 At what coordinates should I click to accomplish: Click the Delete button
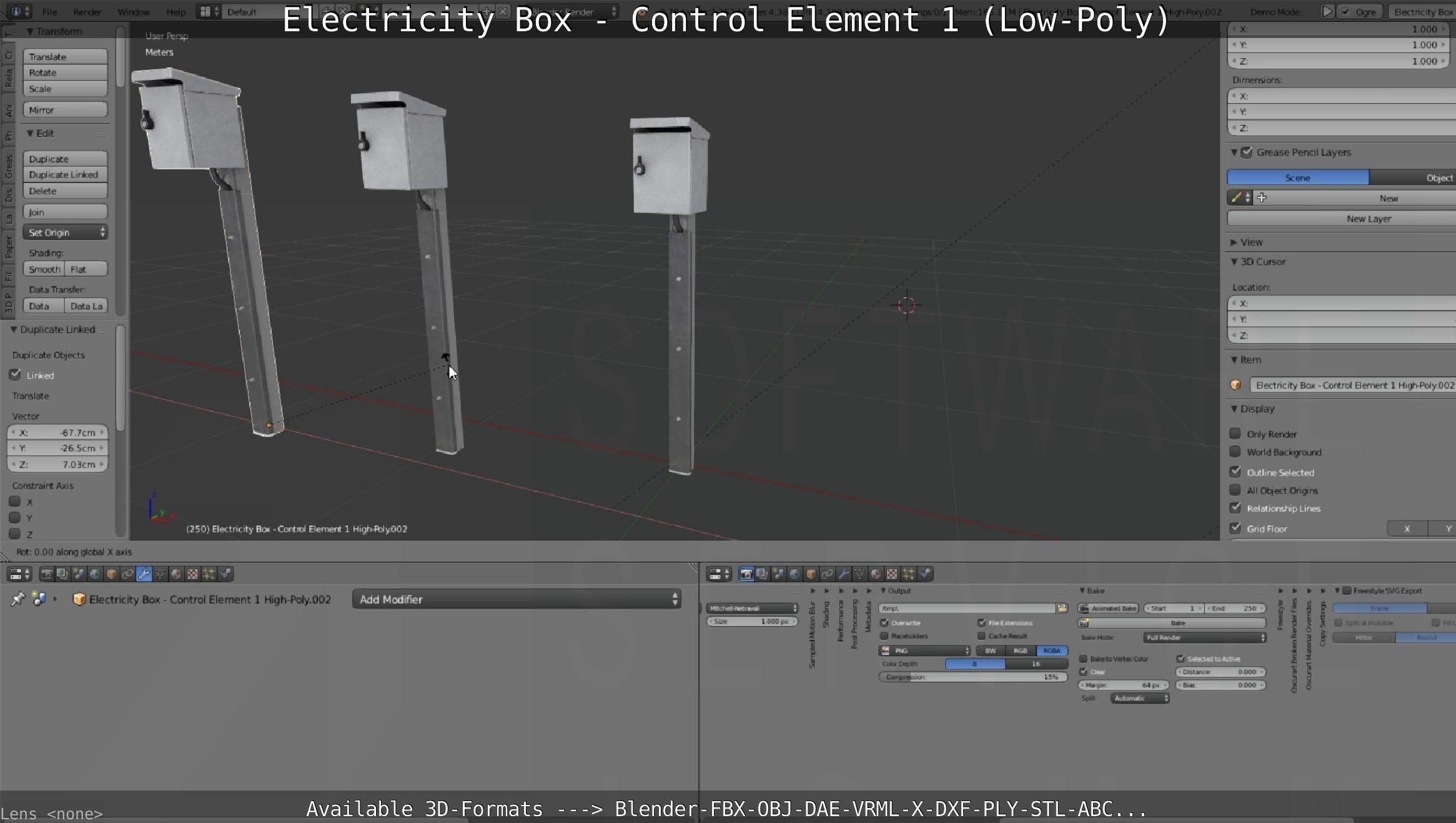click(x=65, y=191)
